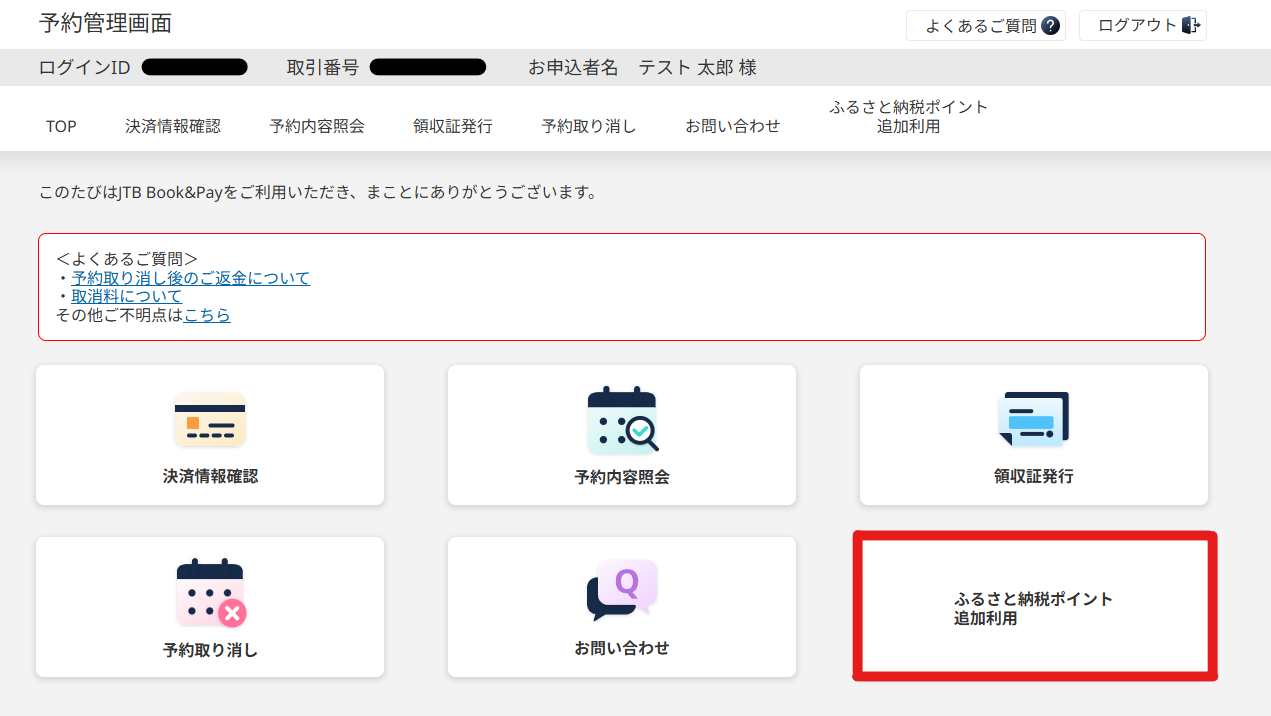The width and height of the screenshot is (1271, 716).
Task: Open the ふるさと納税ポイント追加利用 card
Action: tap(1034, 607)
